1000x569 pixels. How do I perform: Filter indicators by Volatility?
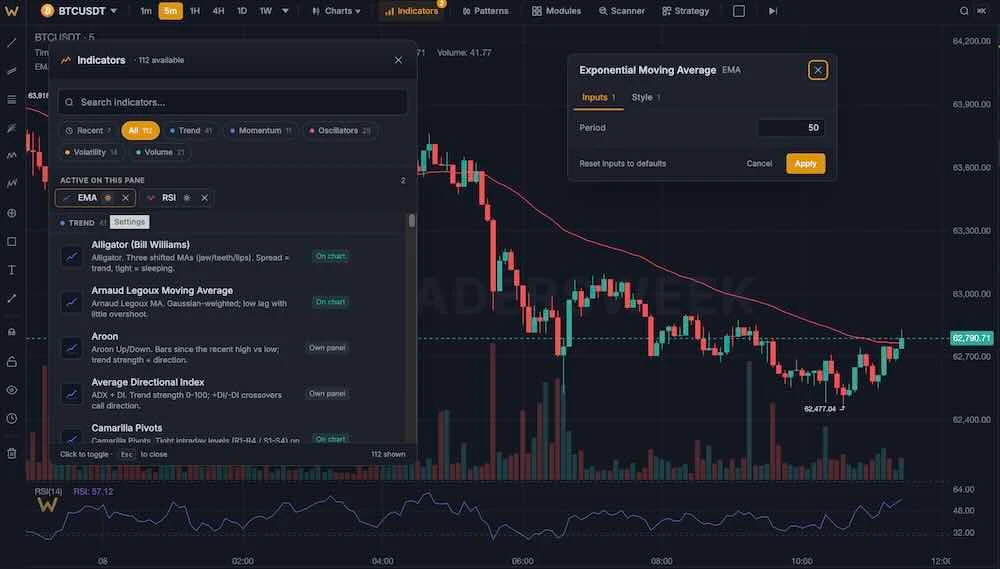[91, 152]
